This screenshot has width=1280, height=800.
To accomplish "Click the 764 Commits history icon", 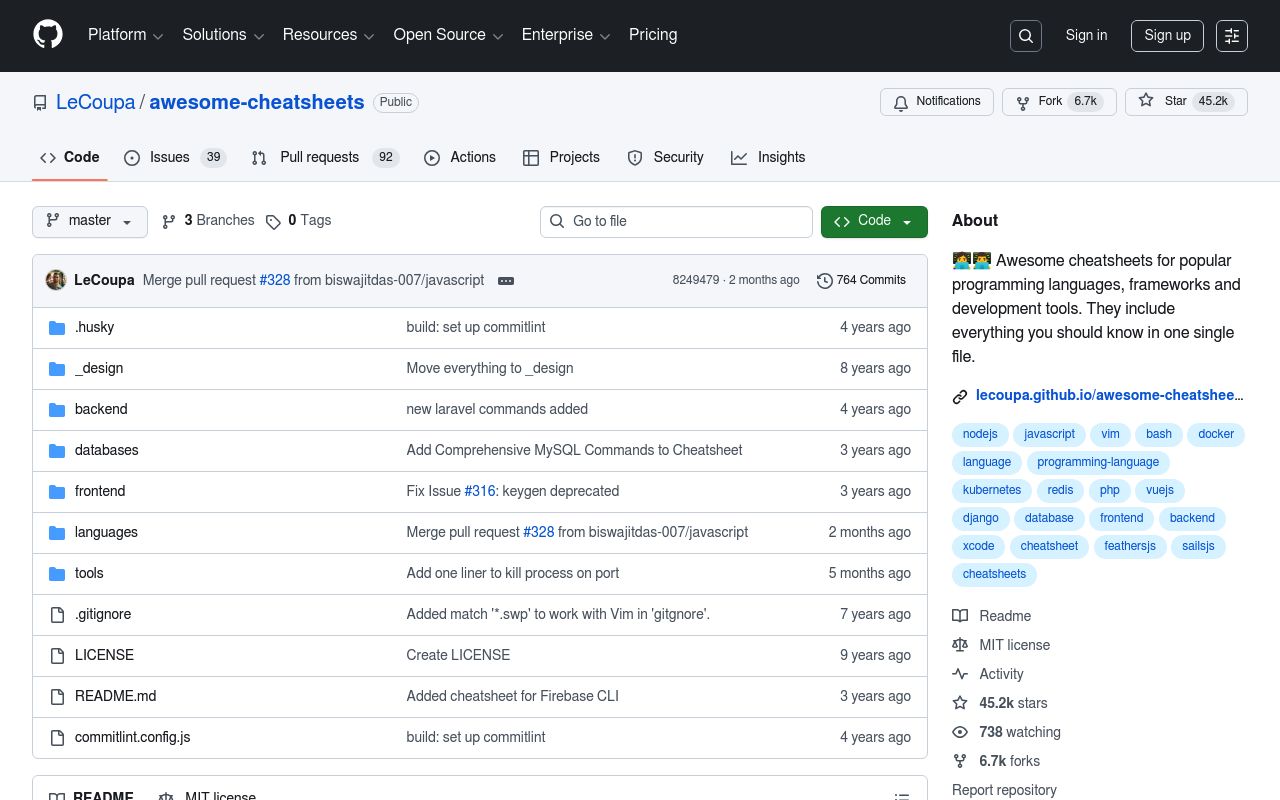I will click(824, 281).
